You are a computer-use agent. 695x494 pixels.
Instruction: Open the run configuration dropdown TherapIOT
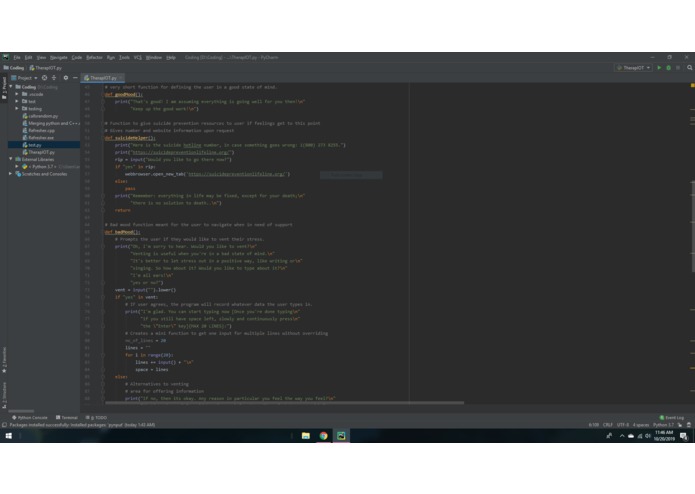coord(633,68)
